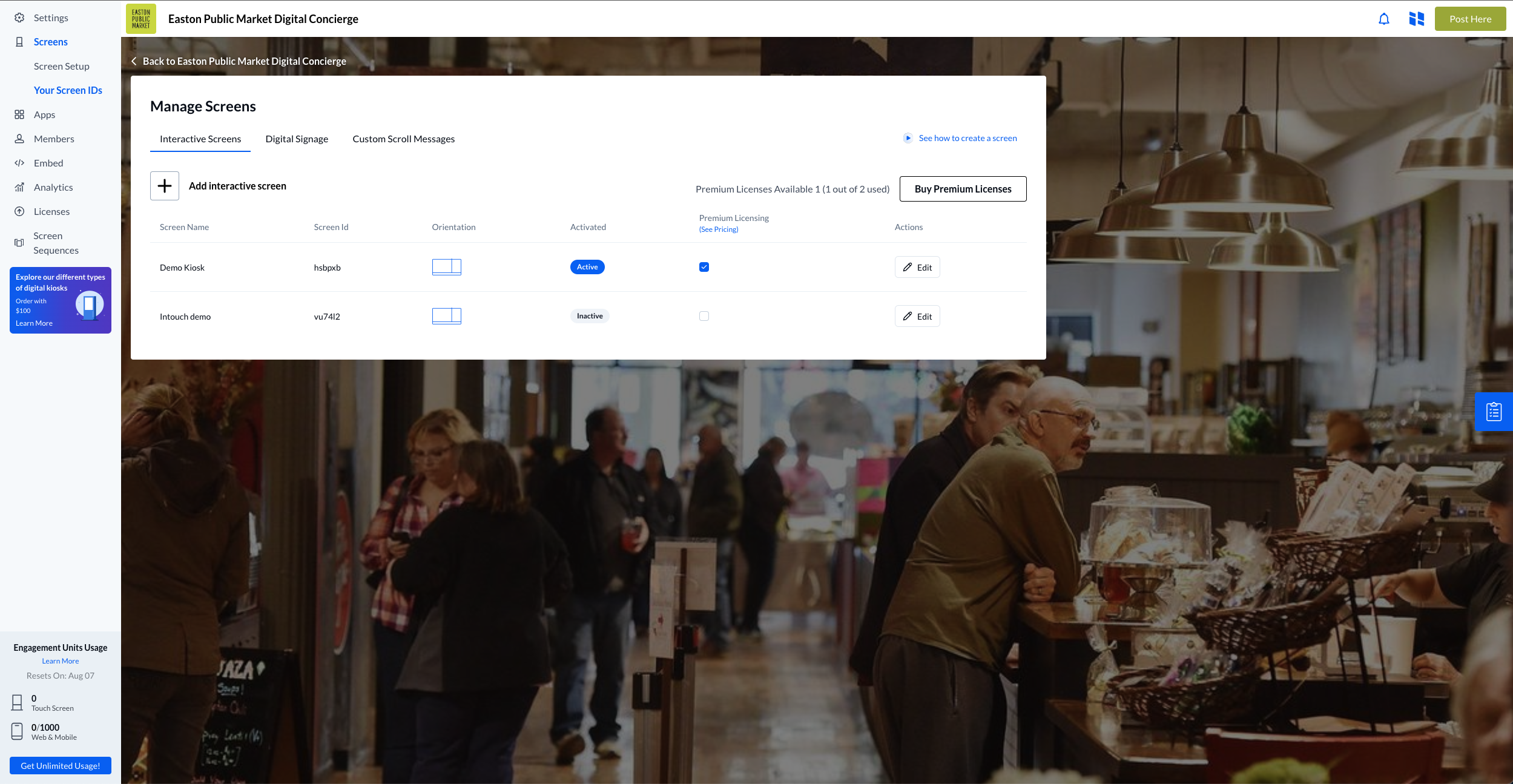
Task: Click the notification bell icon
Action: point(1384,19)
